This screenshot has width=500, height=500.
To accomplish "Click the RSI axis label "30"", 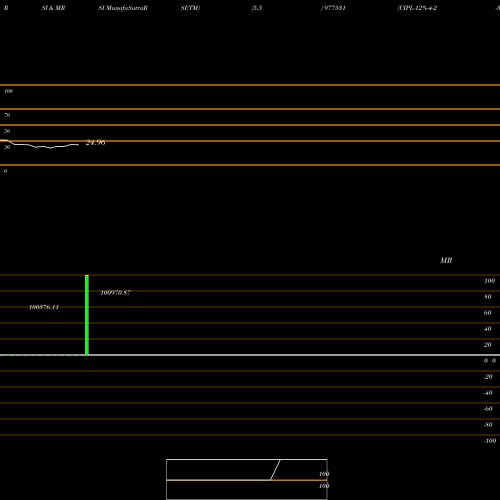I will (7, 147).
